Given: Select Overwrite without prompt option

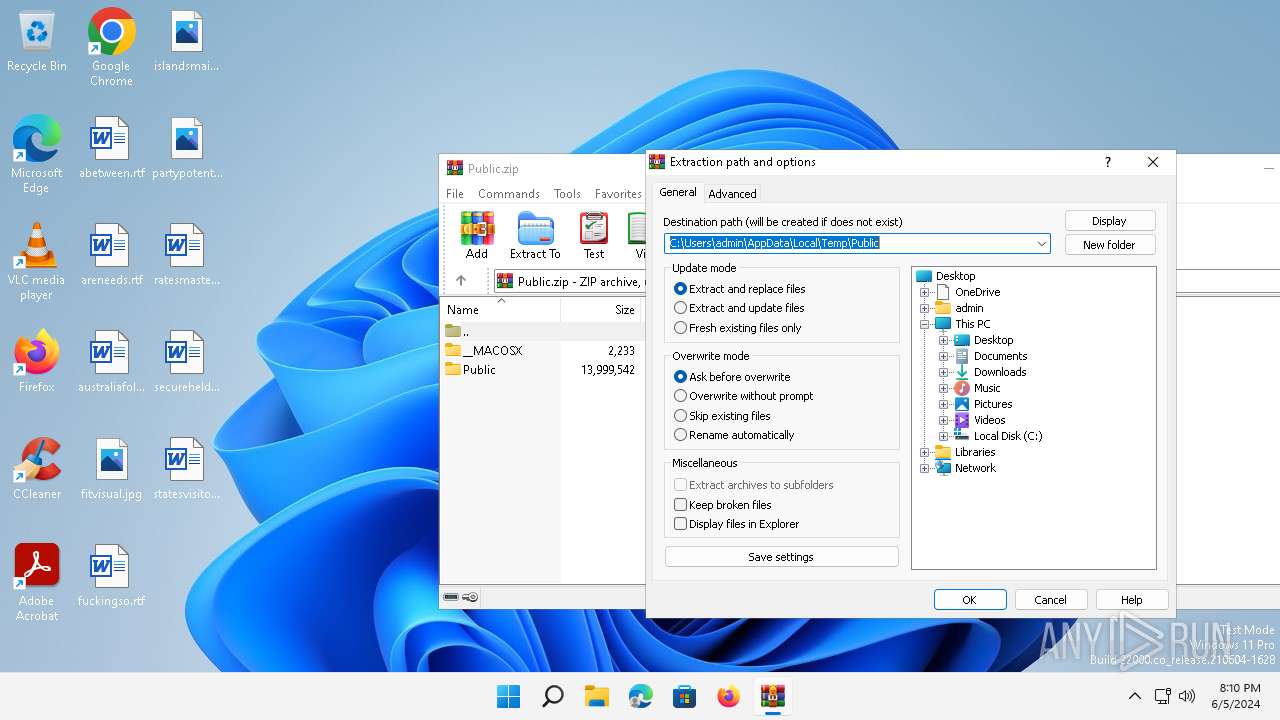Looking at the screenshot, I should tap(743, 396).
